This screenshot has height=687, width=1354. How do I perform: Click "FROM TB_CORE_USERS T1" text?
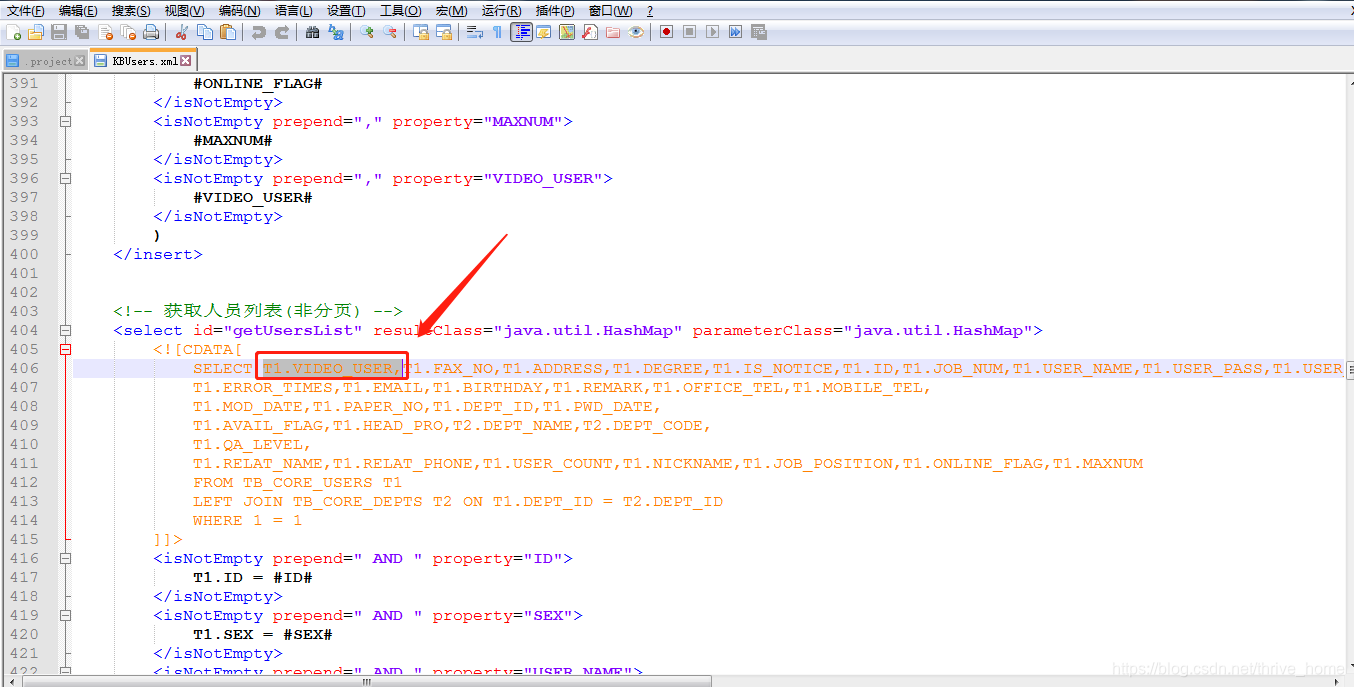[297, 482]
